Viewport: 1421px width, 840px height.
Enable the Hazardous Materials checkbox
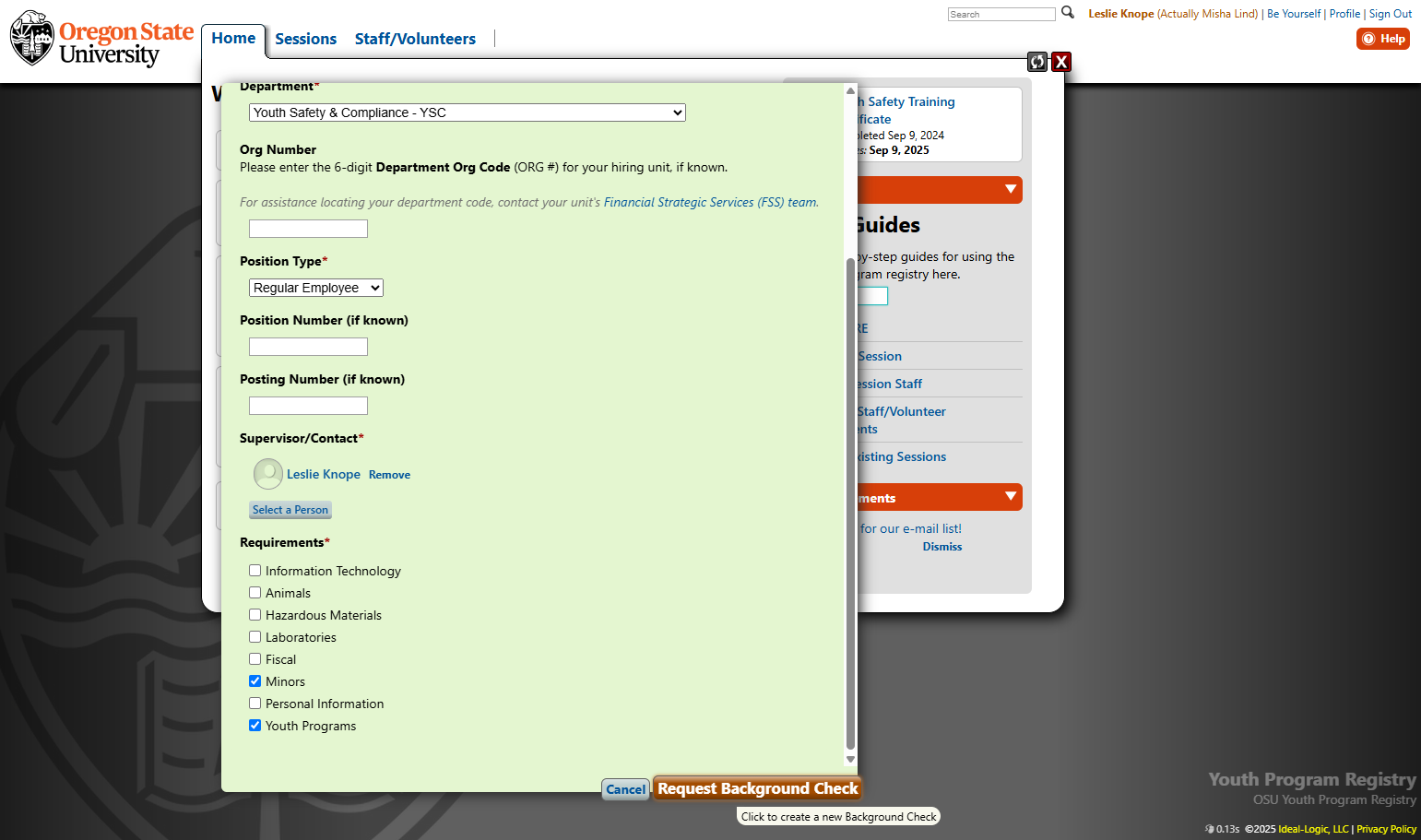coord(255,615)
